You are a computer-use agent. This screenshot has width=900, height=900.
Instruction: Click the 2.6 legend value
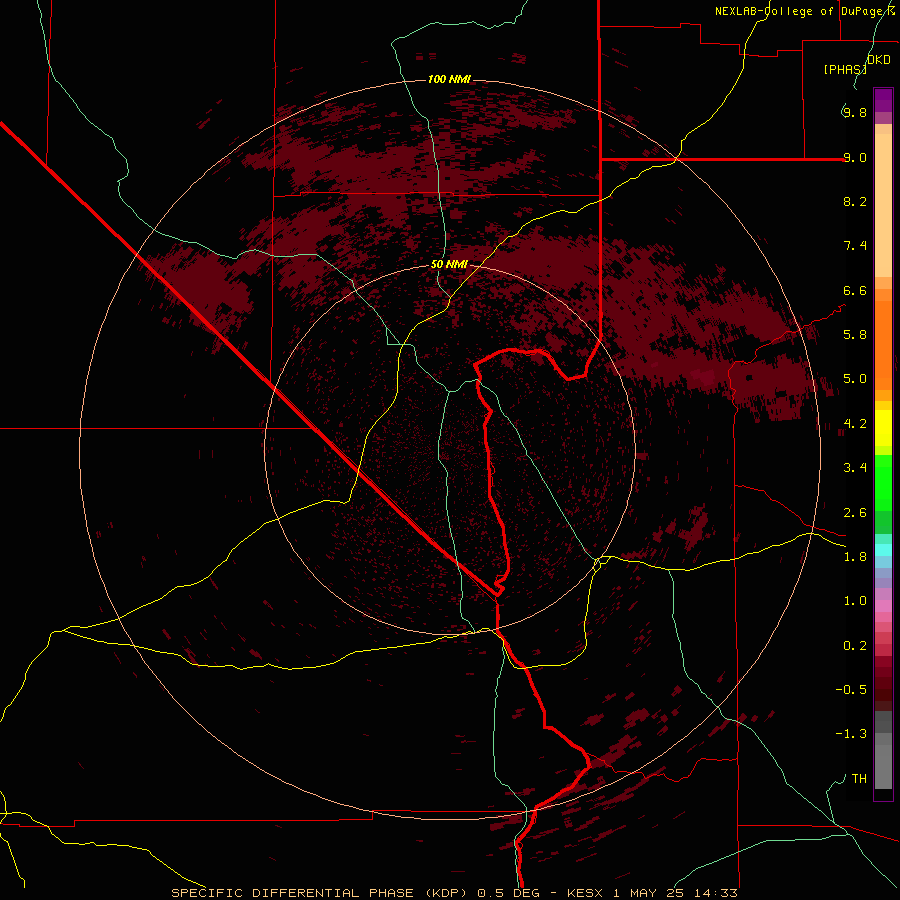pyautogui.click(x=854, y=513)
